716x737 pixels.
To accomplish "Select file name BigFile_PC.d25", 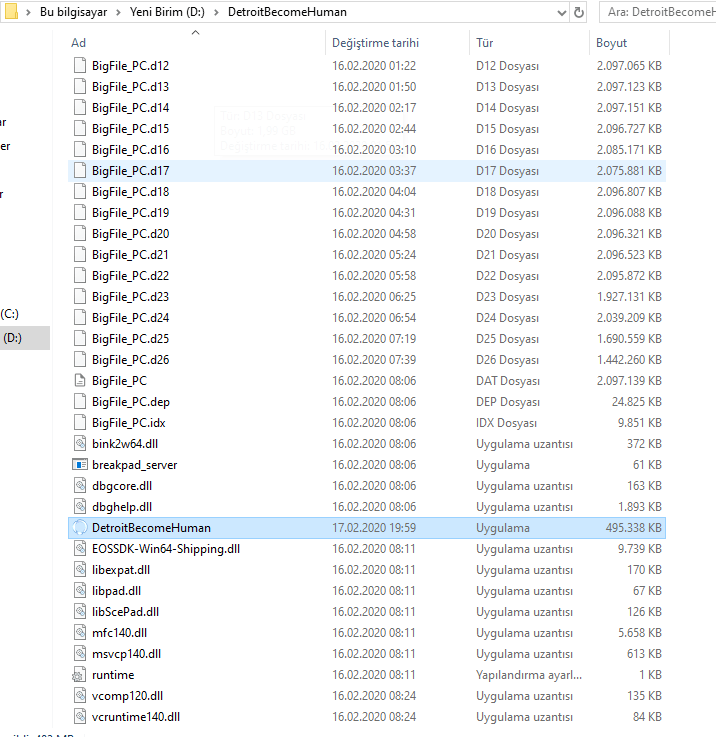I will click(x=130, y=339).
